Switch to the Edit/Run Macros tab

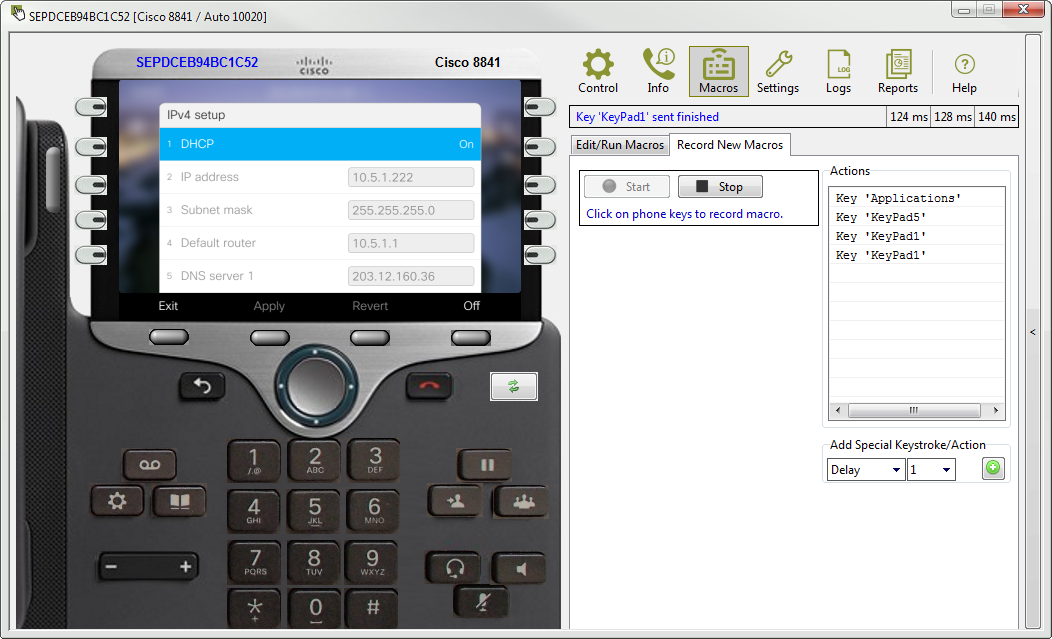[x=619, y=144]
